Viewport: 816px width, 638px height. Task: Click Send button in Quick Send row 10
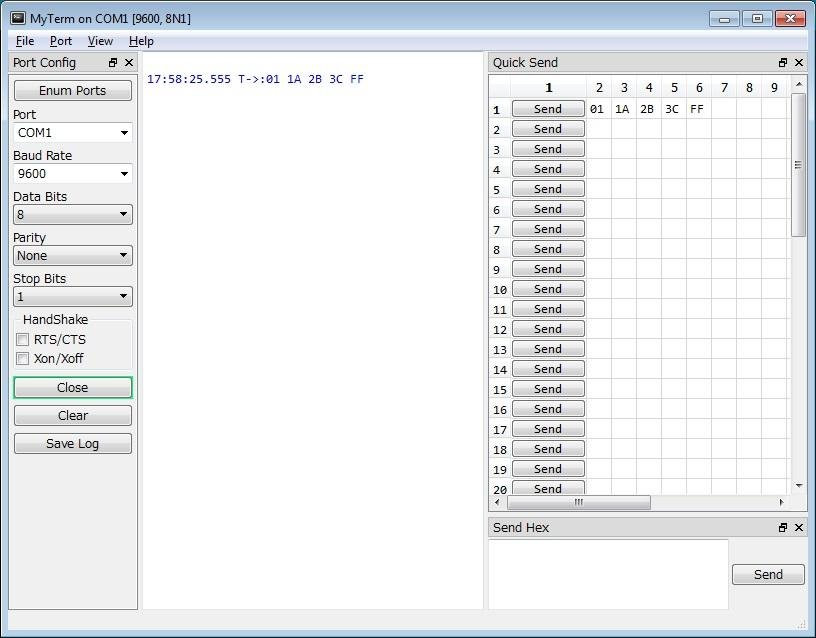548,289
